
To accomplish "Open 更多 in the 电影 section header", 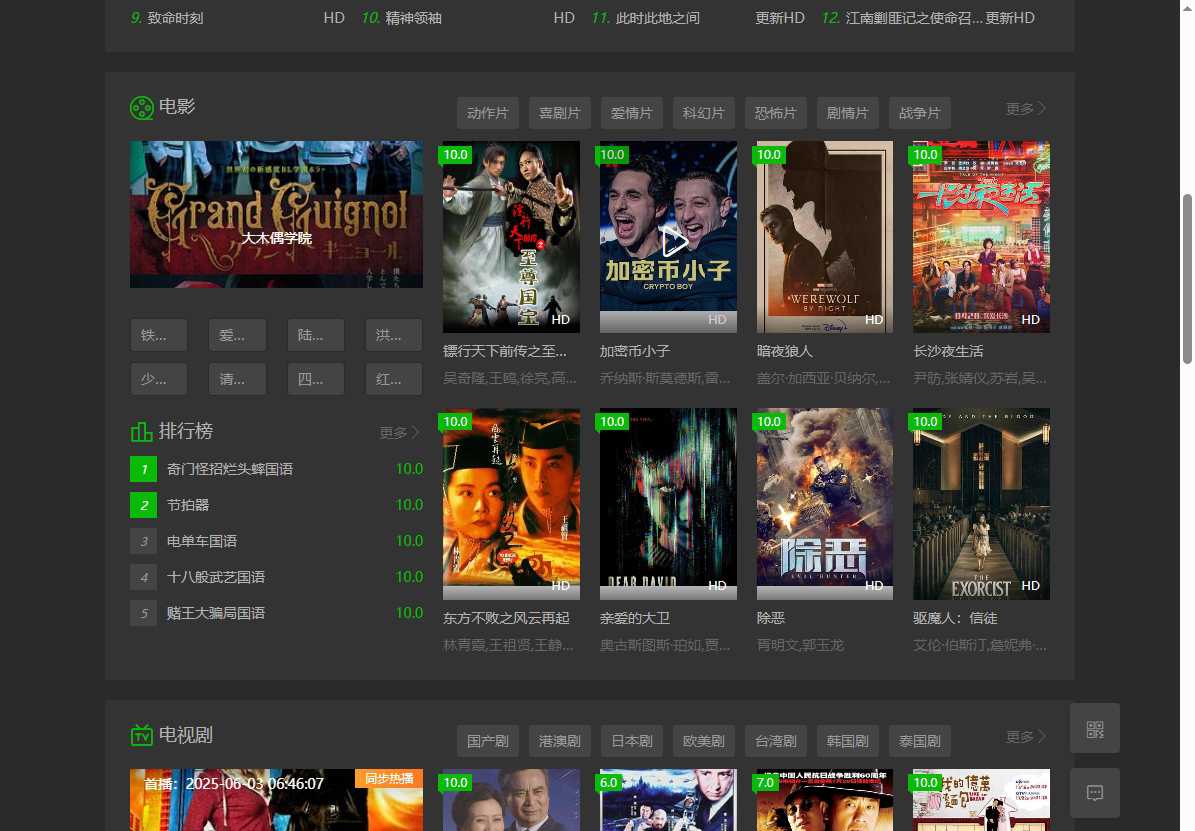I will (x=1026, y=109).
